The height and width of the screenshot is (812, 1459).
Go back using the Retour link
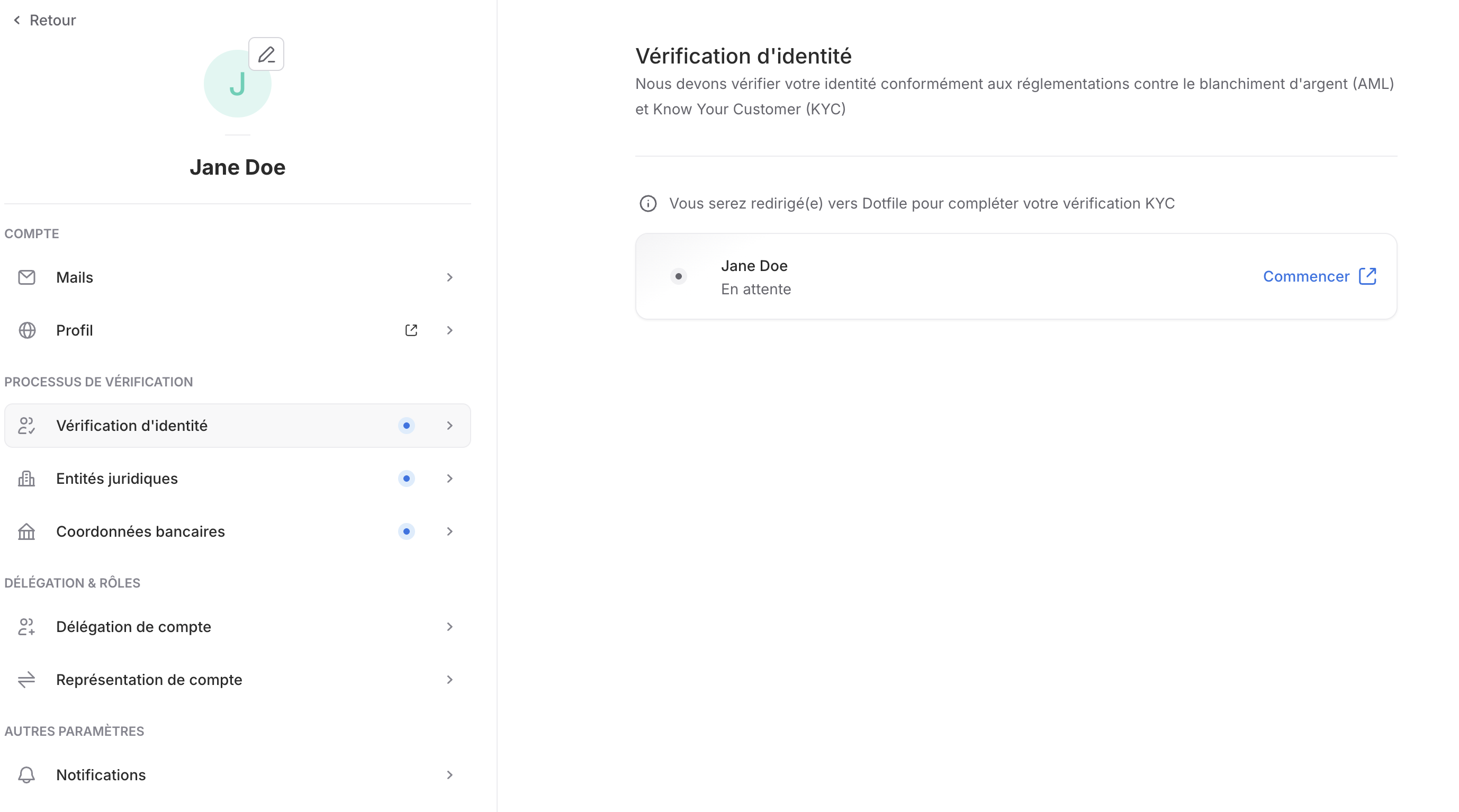tap(44, 21)
